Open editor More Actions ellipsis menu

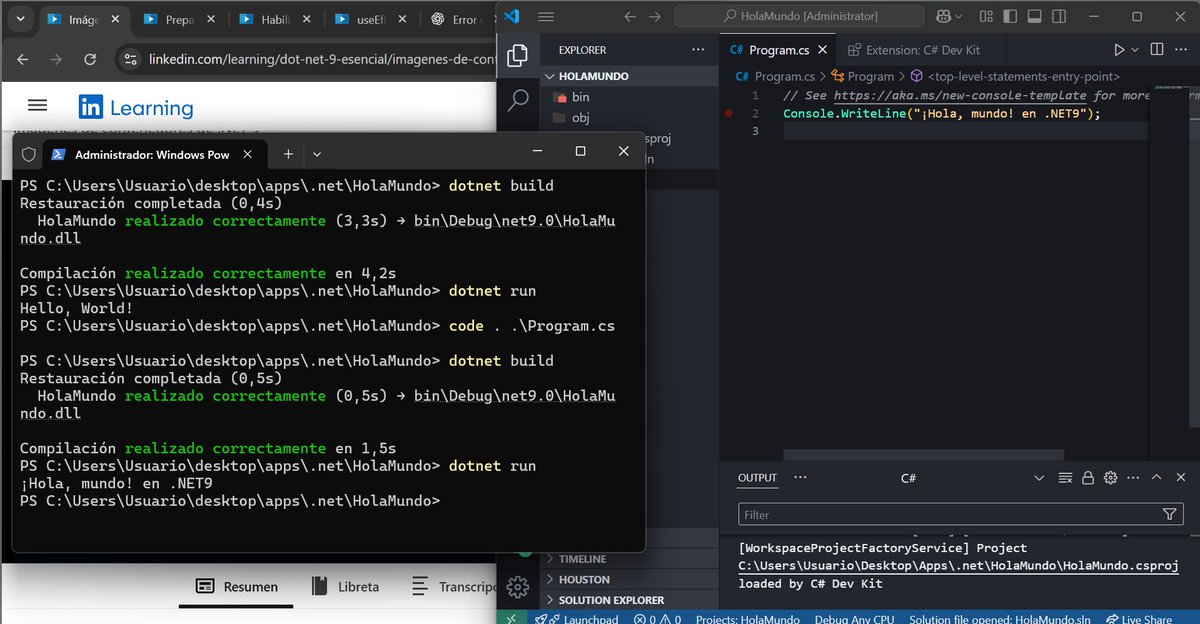(1181, 50)
